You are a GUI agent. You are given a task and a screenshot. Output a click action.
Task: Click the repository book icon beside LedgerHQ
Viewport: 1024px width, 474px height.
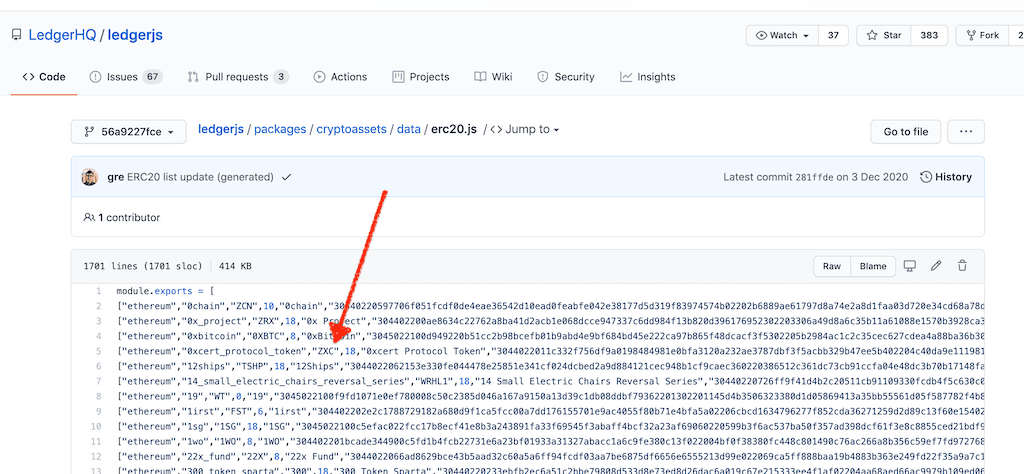pyautogui.click(x=17, y=35)
